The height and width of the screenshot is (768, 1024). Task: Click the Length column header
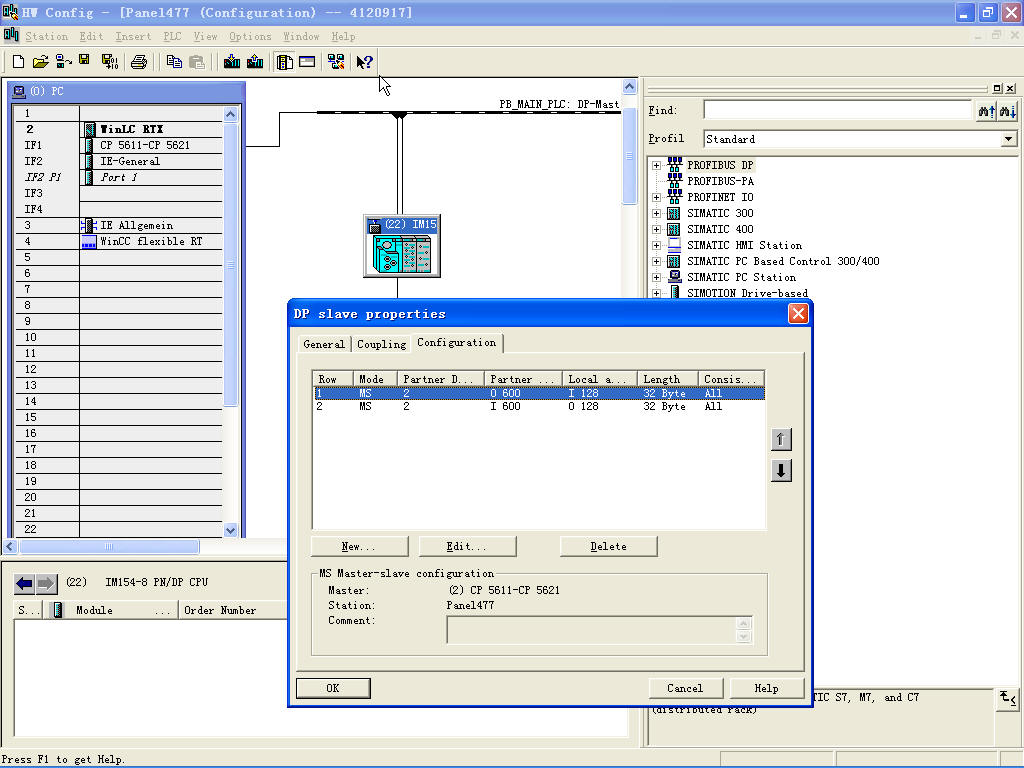(x=667, y=379)
